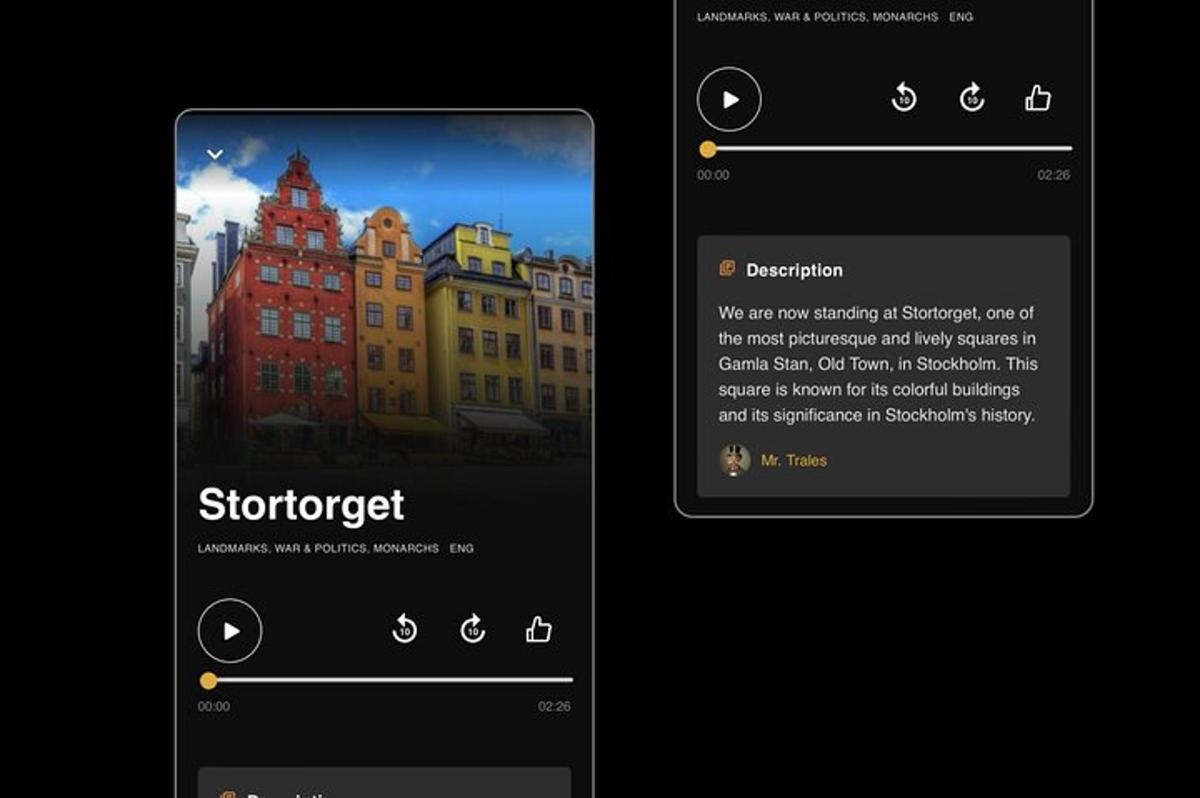The height and width of the screenshot is (798, 1200).
Task: Click the category tags line on right phone
Action: [x=817, y=17]
